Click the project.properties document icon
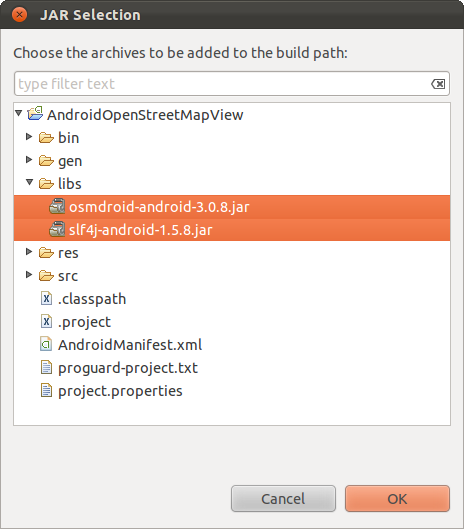 pos(46,390)
